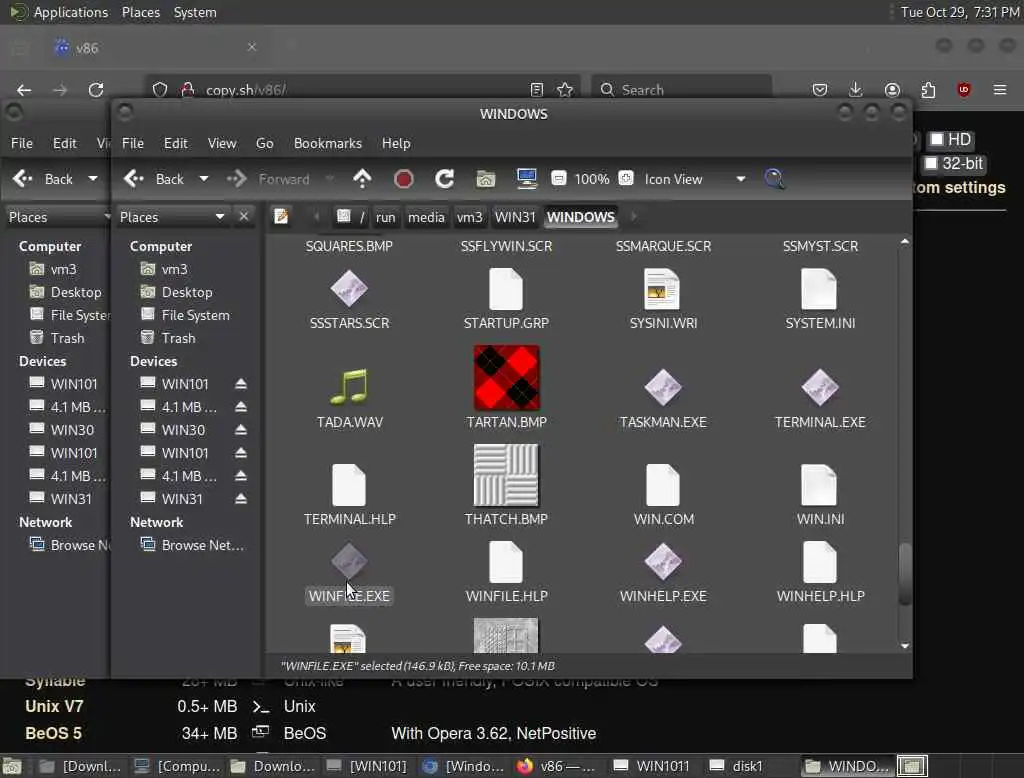Select WINHELP.EXE file icon
Viewport: 1024px width, 778px height.
point(663,562)
